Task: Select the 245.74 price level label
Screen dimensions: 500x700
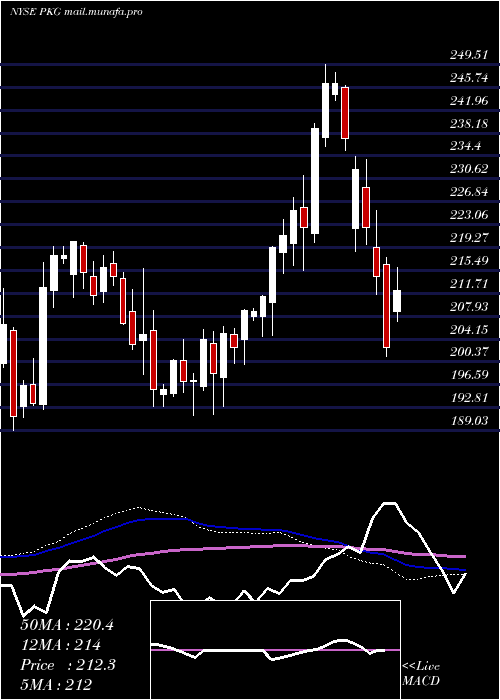Action: [x=469, y=78]
